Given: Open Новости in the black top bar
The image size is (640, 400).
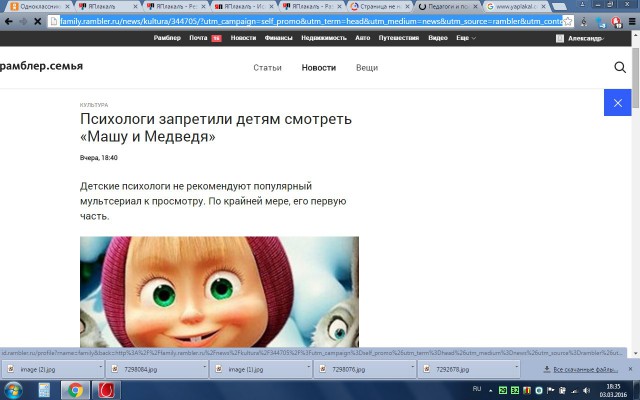Looking at the screenshot, I should (243, 38).
